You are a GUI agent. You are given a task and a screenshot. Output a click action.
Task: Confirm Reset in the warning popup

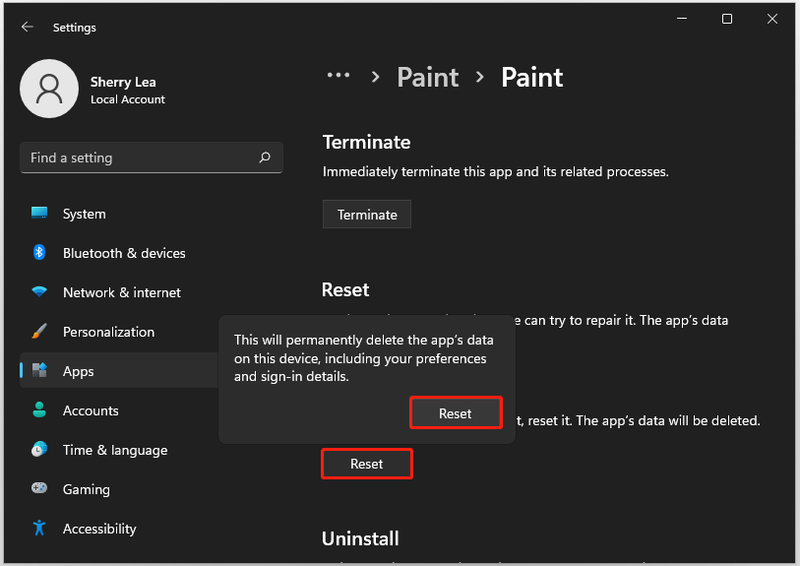(456, 413)
